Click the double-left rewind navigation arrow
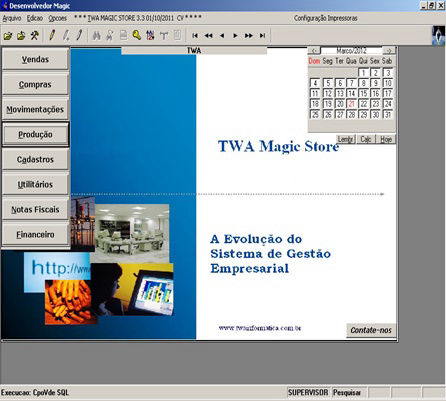The image size is (446, 401). tap(209, 35)
